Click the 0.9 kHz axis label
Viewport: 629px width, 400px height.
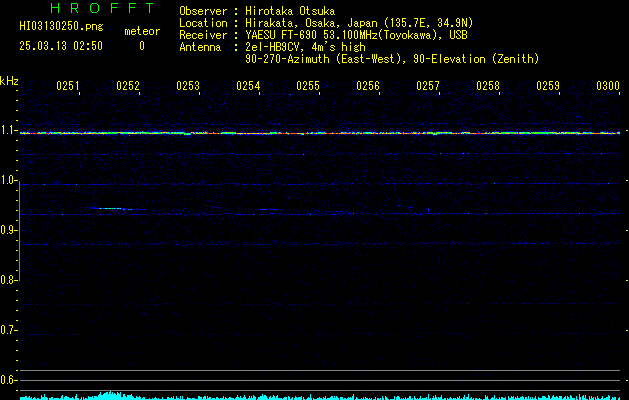point(8,230)
